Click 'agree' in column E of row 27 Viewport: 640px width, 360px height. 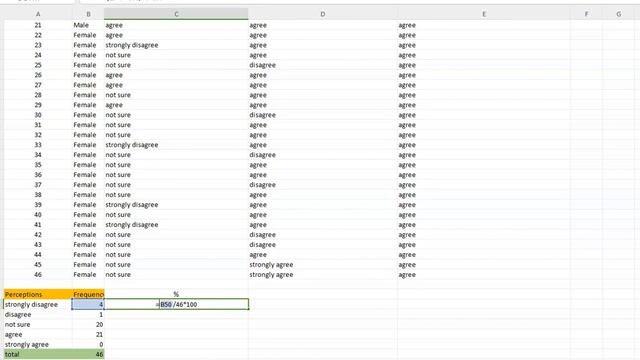pos(407,85)
